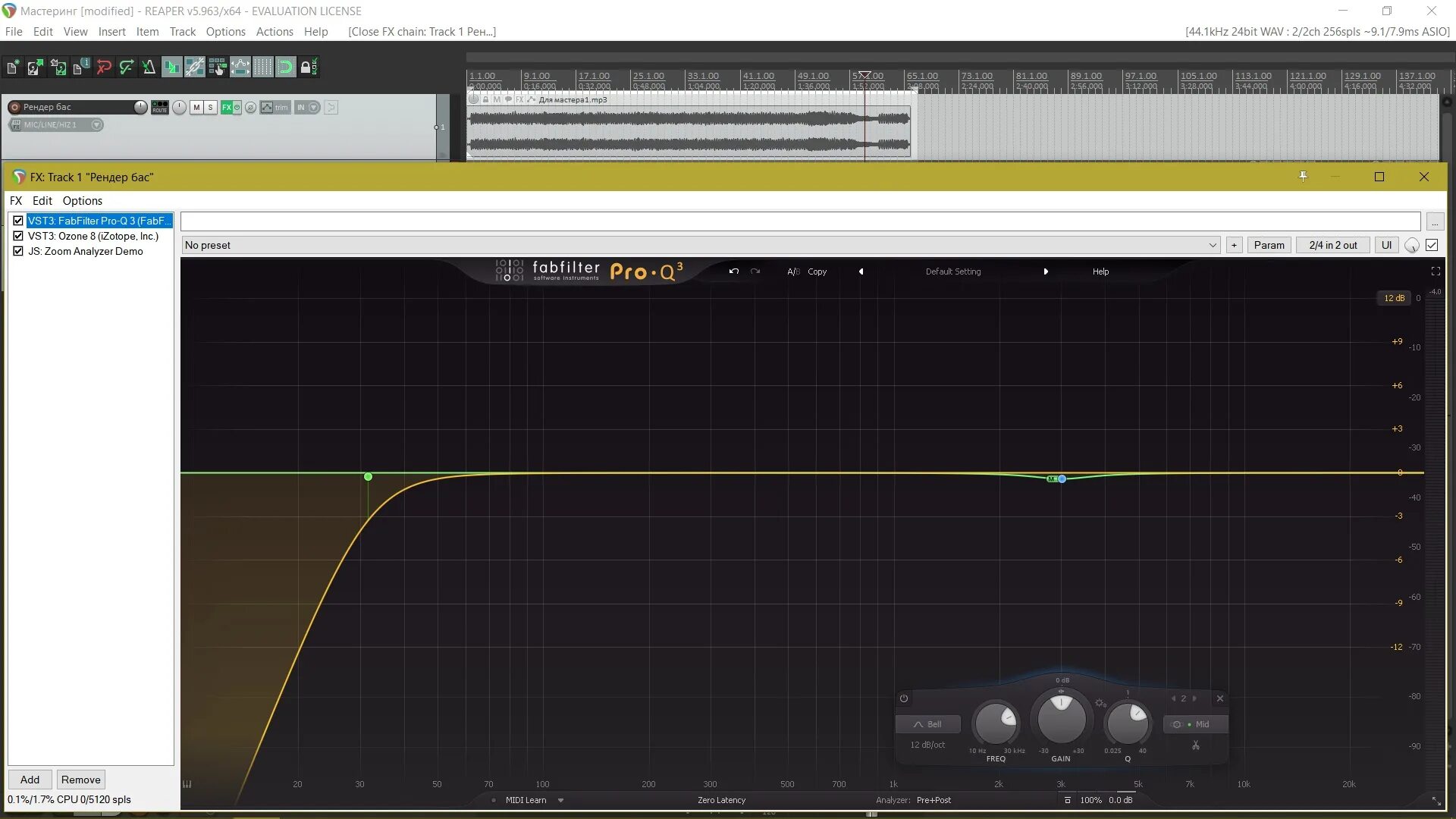Viewport: 1456px width, 819px height.
Task: Toggle track FX bypass power icon
Action: 237,108
